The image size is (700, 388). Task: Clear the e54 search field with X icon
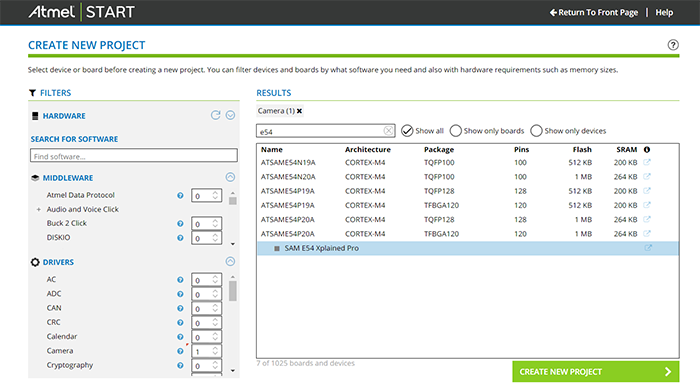pos(388,131)
